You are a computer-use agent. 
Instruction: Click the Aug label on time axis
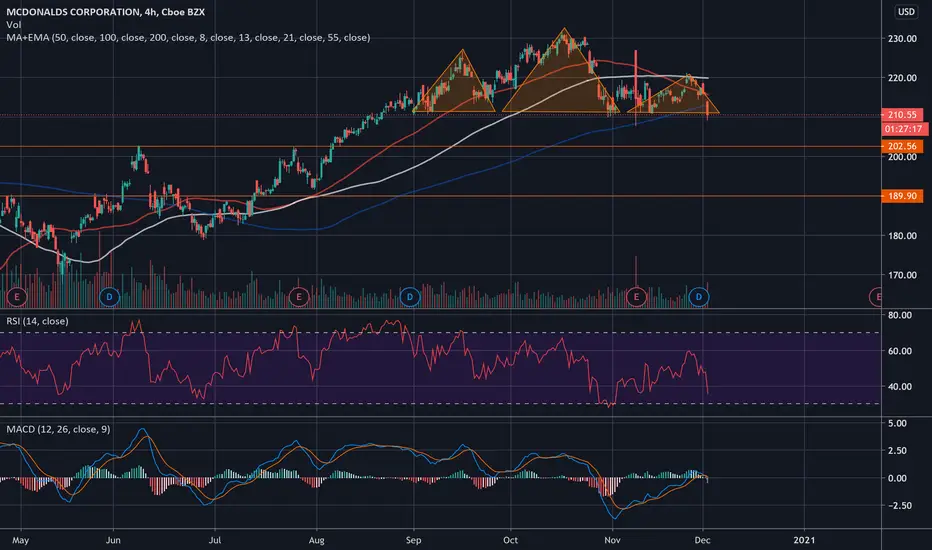(317, 540)
